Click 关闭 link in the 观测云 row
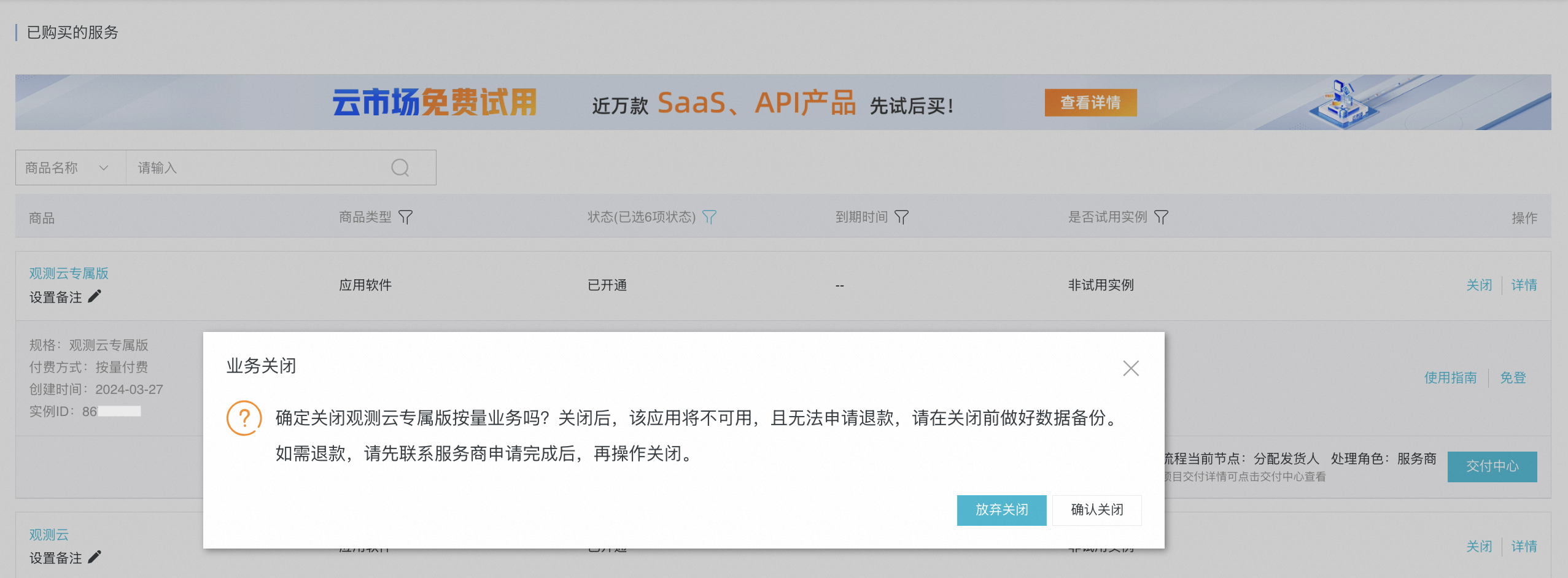Viewport: 1568px width, 578px height. pos(1478,547)
